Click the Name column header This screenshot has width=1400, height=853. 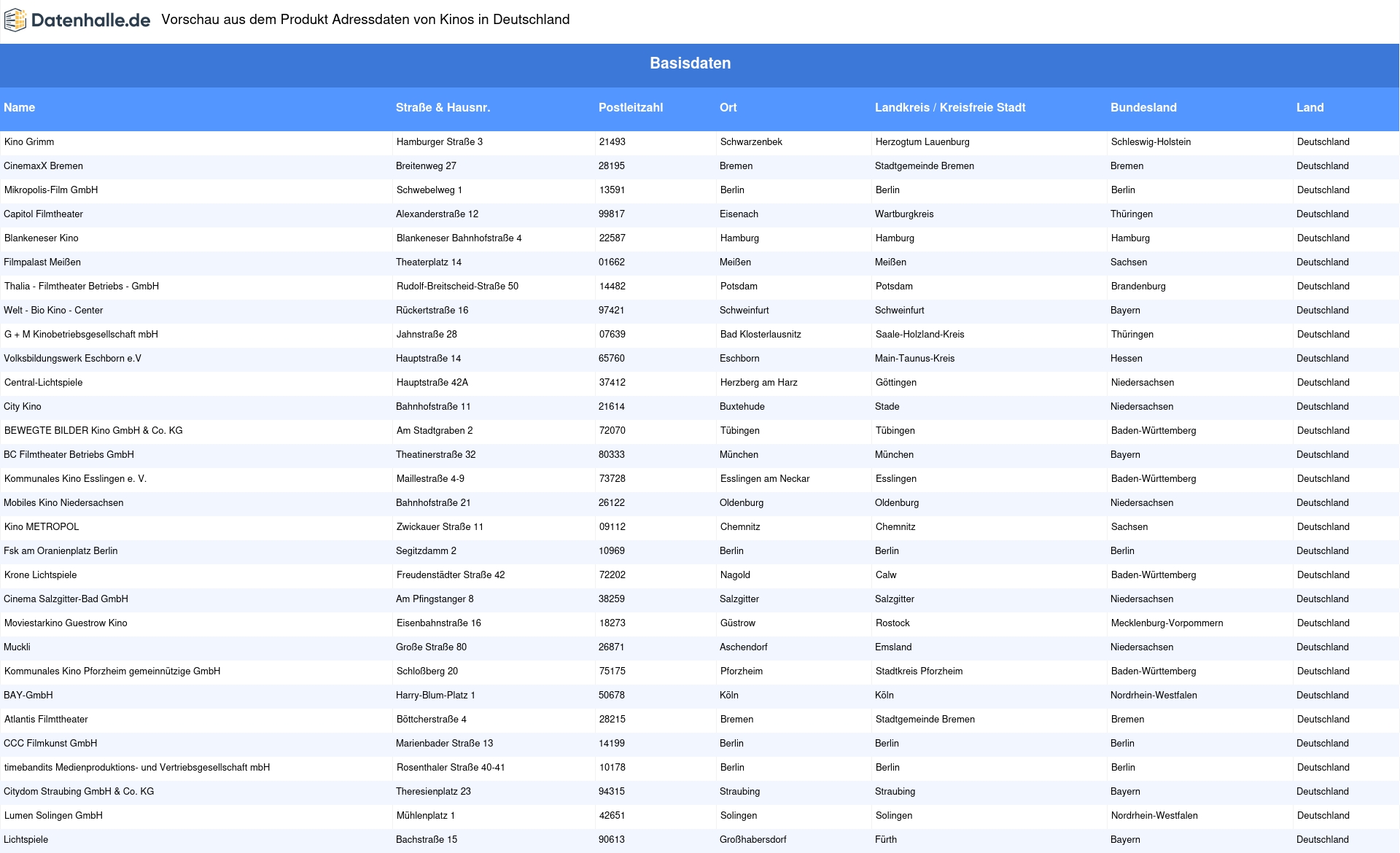click(19, 107)
